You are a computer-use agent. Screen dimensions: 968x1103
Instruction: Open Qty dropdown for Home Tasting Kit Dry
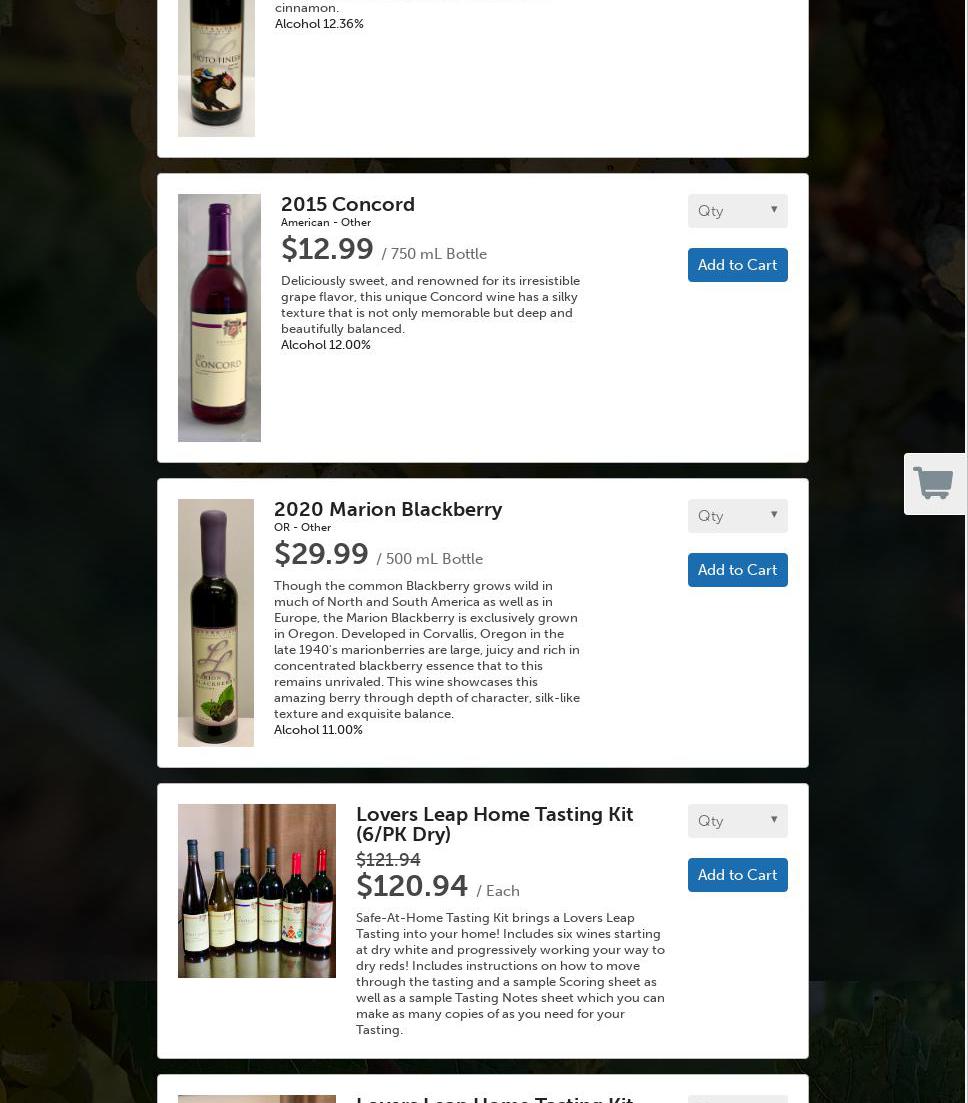[737, 821]
